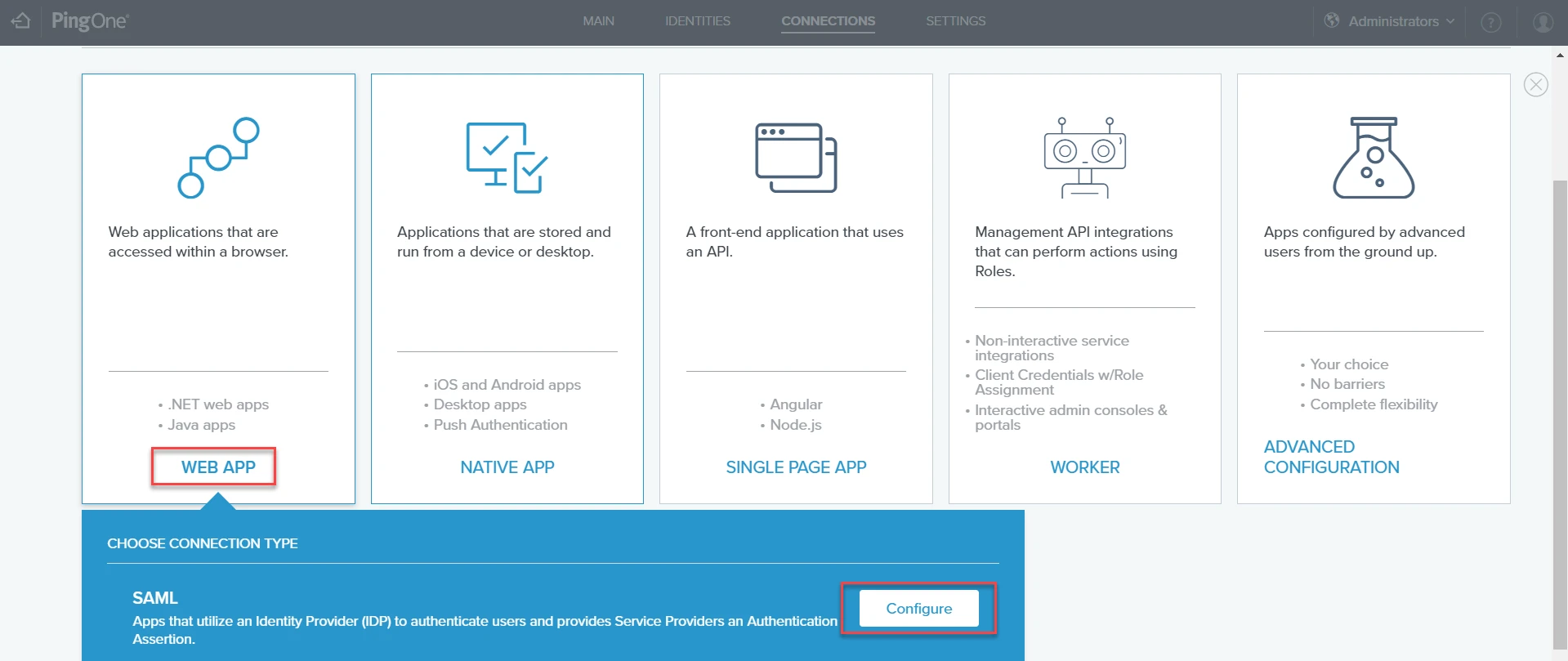
Task: Switch to the IDENTITIES tab
Action: [x=698, y=21]
